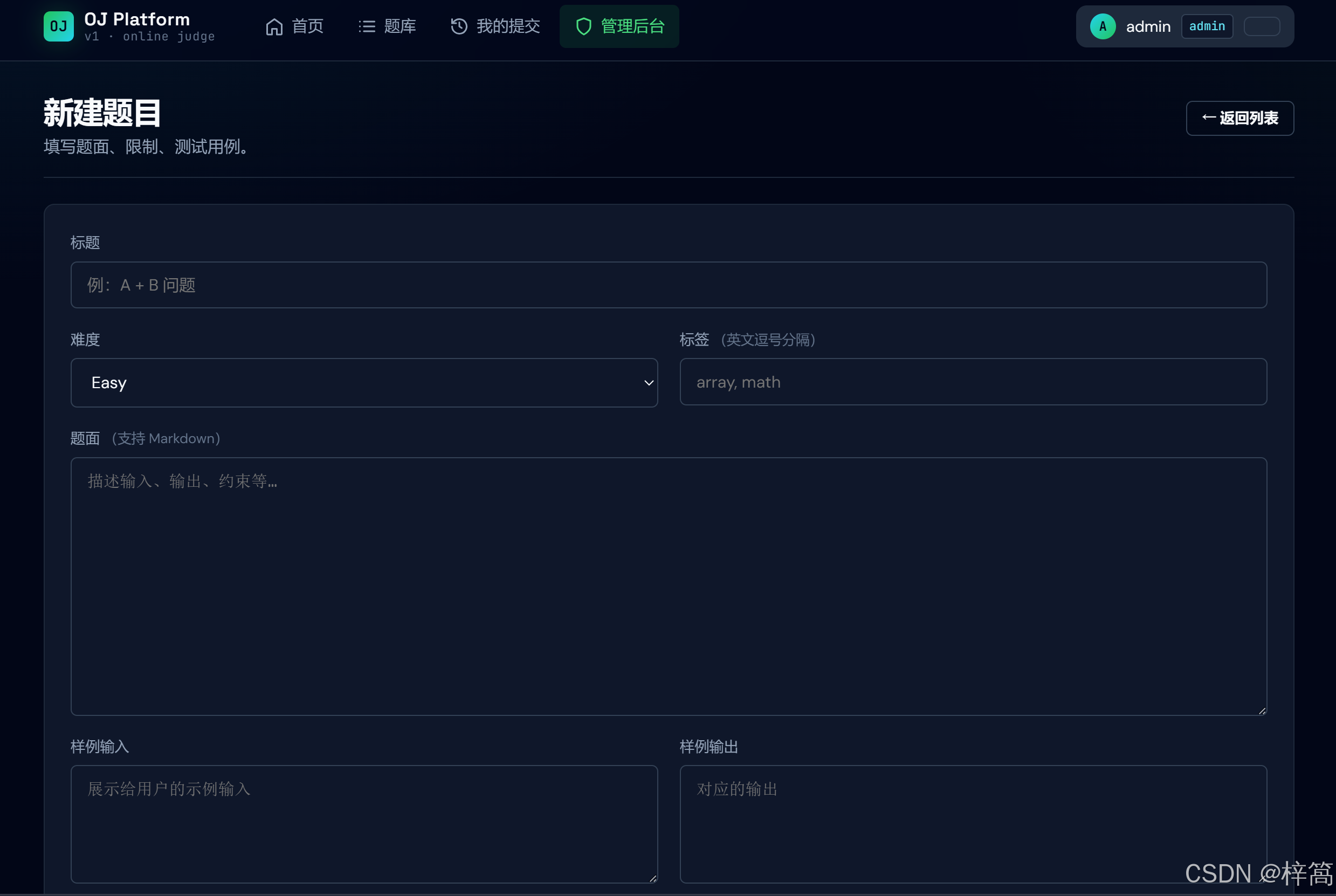Click the history clock icon beside 我的提交
This screenshot has width=1336, height=896.
(x=459, y=26)
